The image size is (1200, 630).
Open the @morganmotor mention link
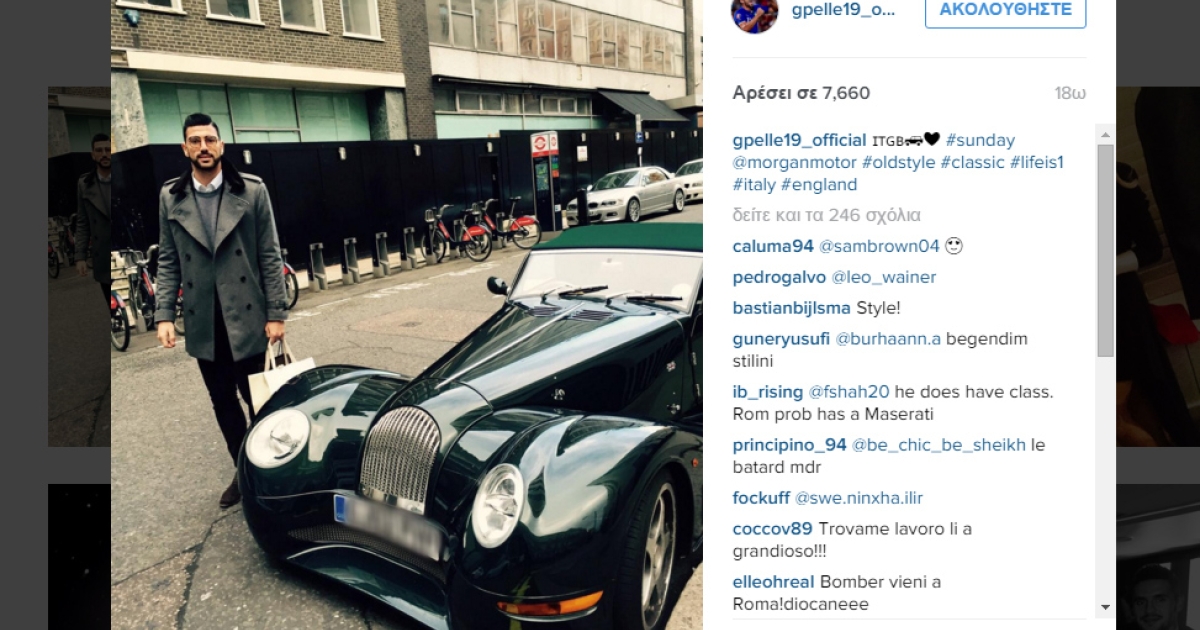click(x=794, y=162)
